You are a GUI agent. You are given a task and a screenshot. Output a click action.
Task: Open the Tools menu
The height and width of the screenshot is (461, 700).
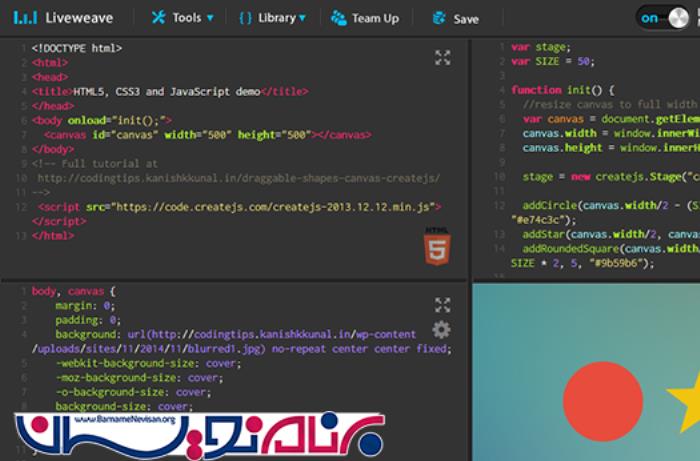[x=183, y=18]
